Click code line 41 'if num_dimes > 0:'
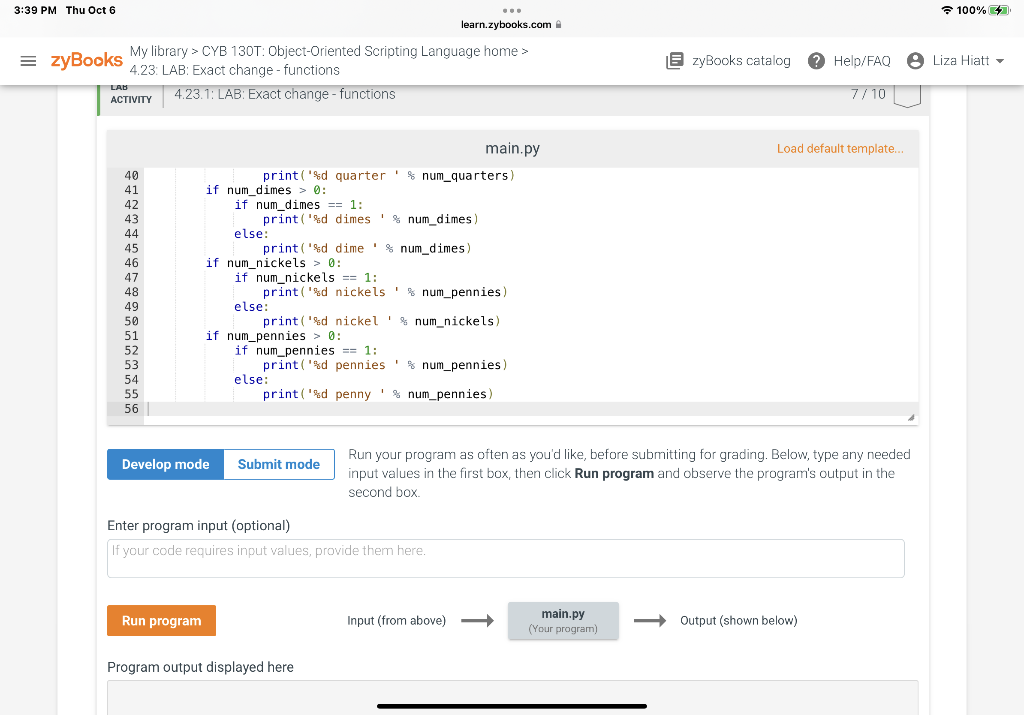The height and width of the screenshot is (715, 1024). [x=266, y=190]
